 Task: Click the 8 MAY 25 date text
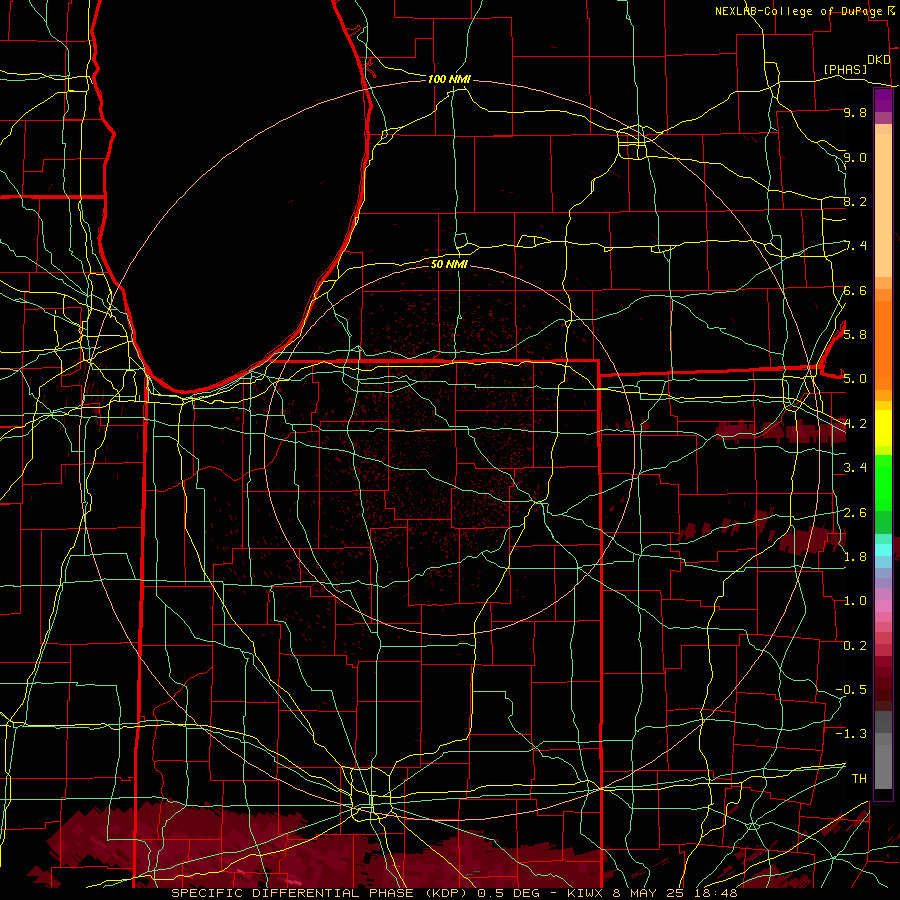(x=650, y=893)
